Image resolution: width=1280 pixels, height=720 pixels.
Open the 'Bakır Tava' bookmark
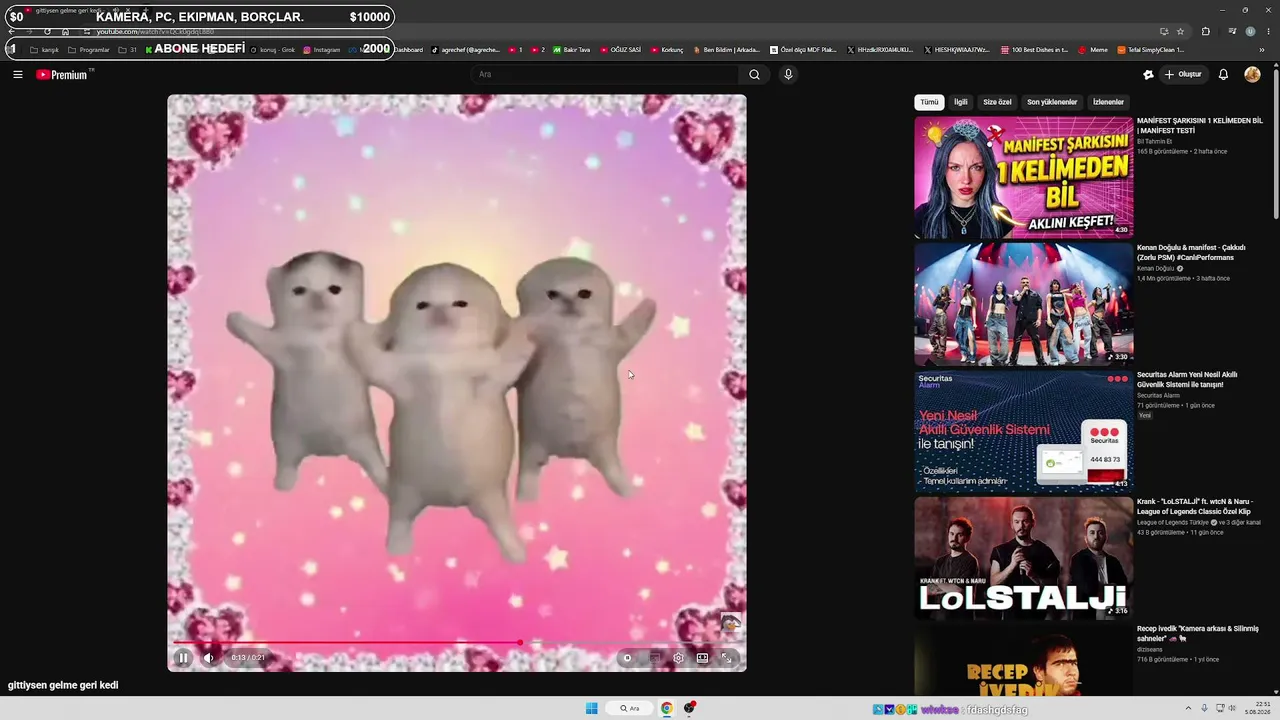point(571,49)
